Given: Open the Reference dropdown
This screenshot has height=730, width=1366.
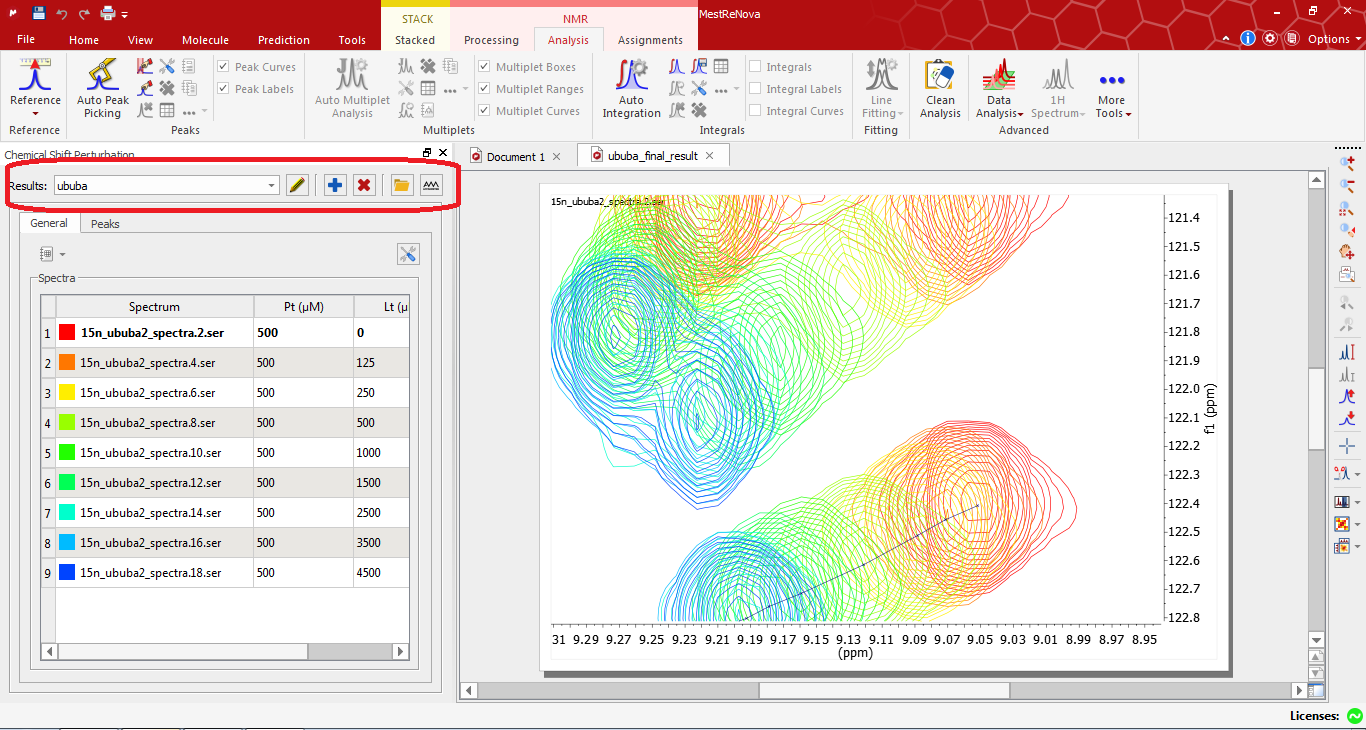Looking at the screenshot, I should 35,114.
